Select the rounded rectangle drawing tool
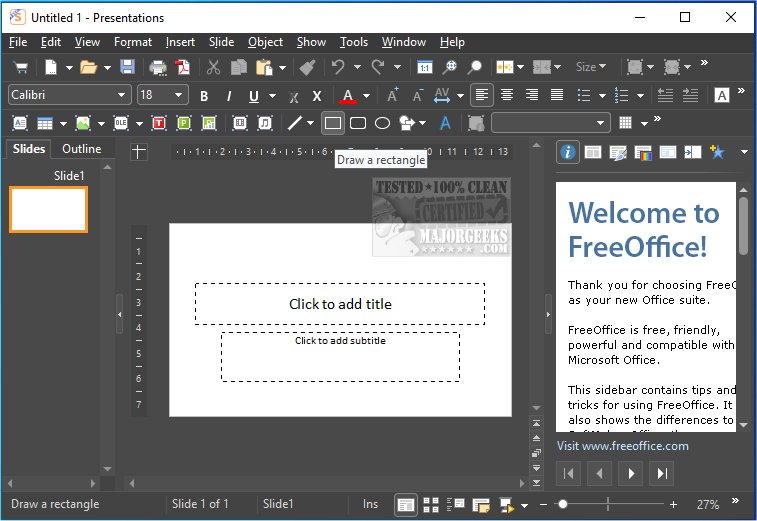Viewport: 757px width, 521px height. tap(358, 123)
